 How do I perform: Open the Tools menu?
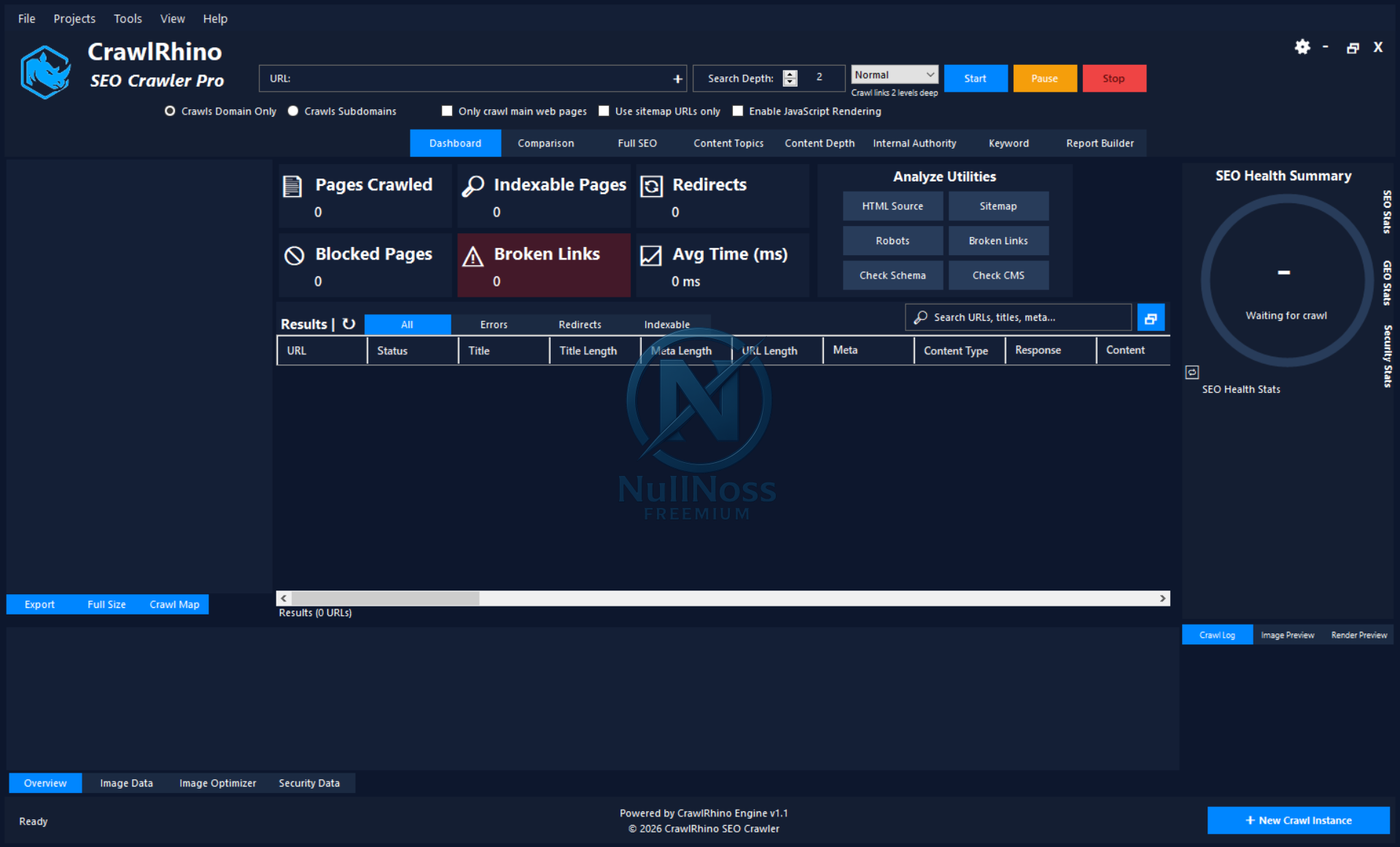pos(128,19)
